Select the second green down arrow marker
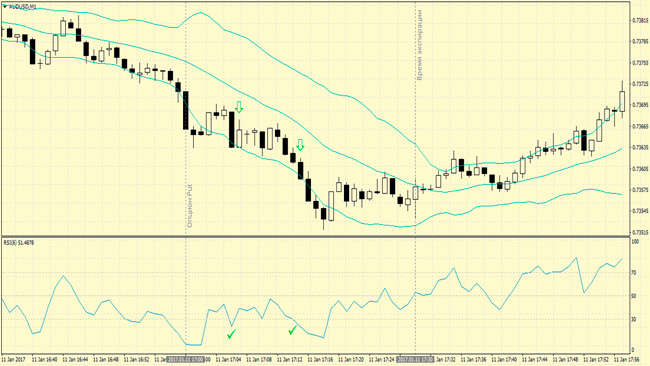650x366 pixels. click(x=300, y=145)
